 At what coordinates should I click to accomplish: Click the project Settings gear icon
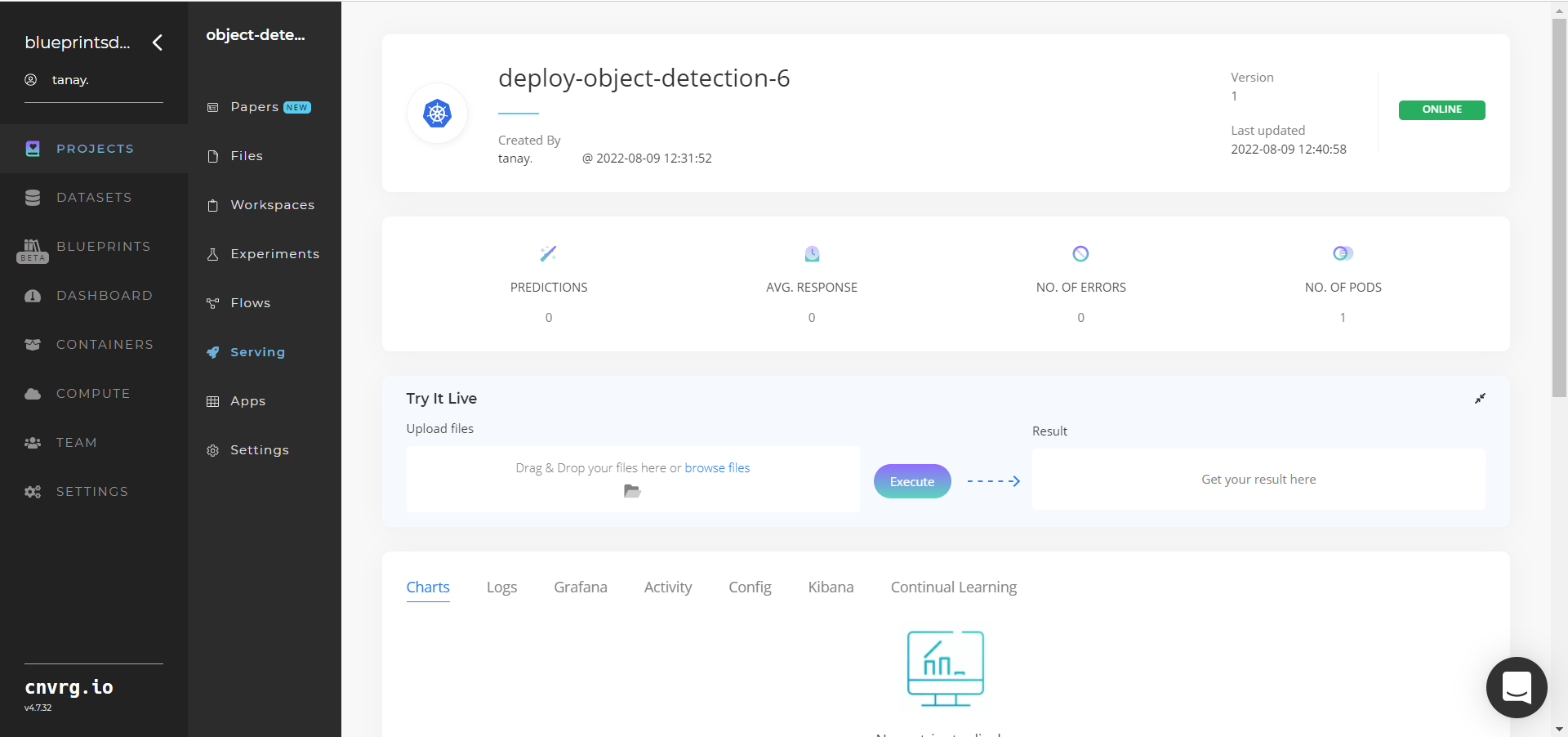pyautogui.click(x=213, y=450)
